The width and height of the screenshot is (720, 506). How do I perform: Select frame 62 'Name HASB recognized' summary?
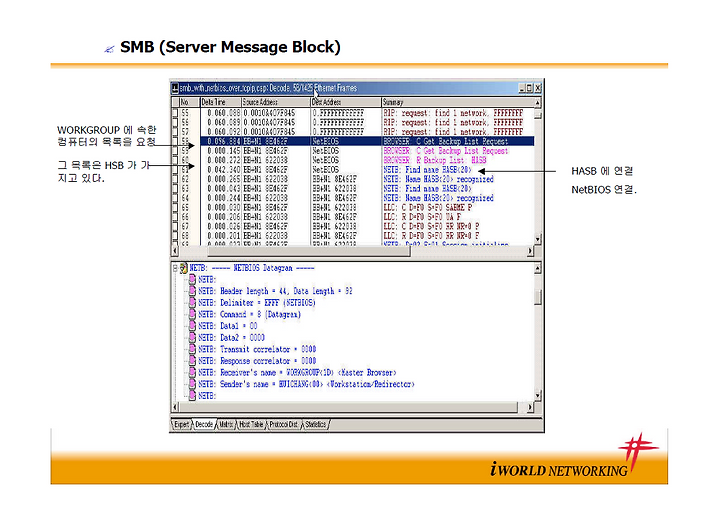[x=439, y=179]
